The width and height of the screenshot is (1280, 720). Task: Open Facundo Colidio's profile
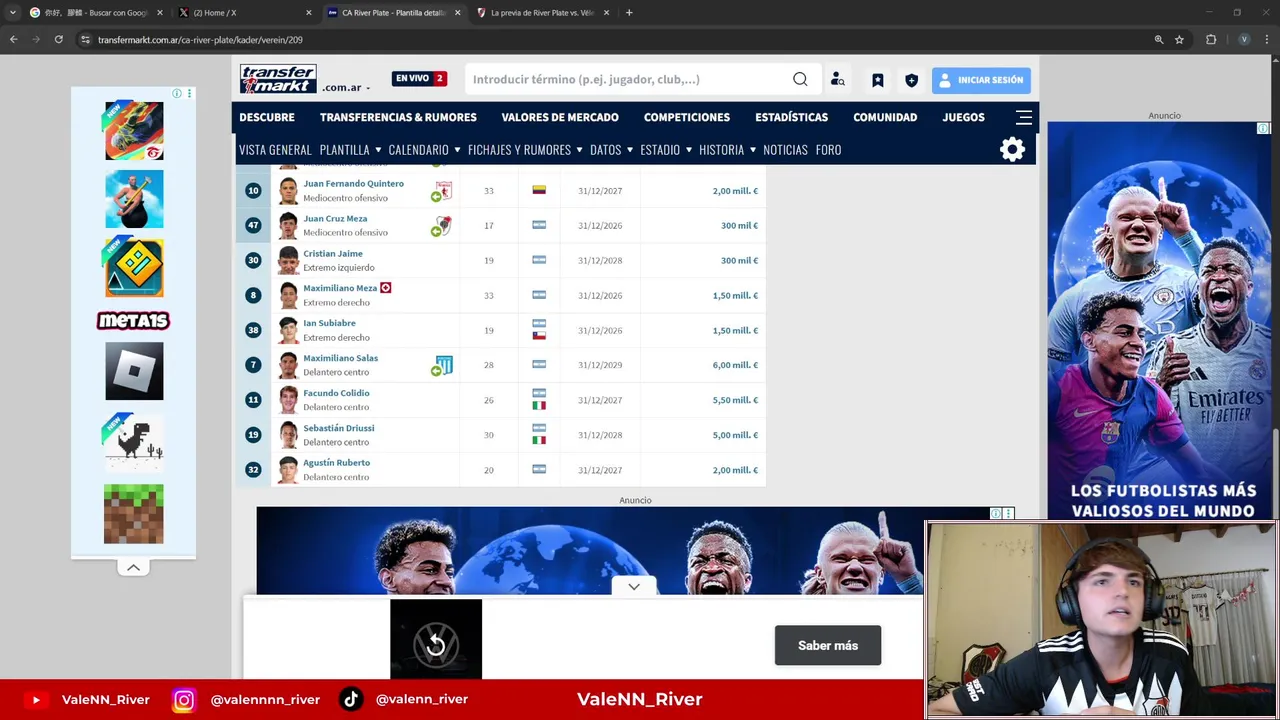coord(336,393)
